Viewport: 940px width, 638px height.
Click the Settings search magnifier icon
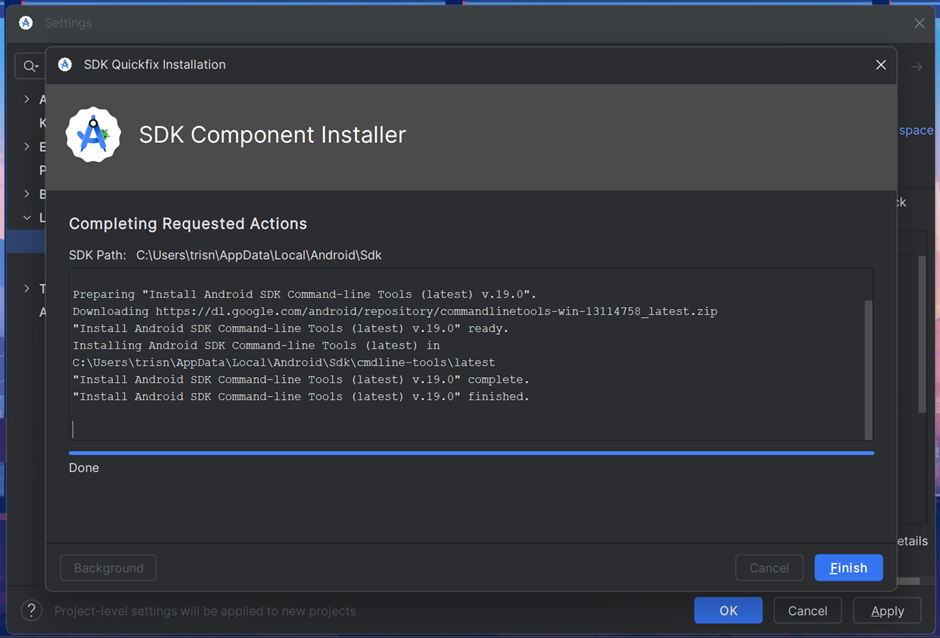[x=30, y=66]
